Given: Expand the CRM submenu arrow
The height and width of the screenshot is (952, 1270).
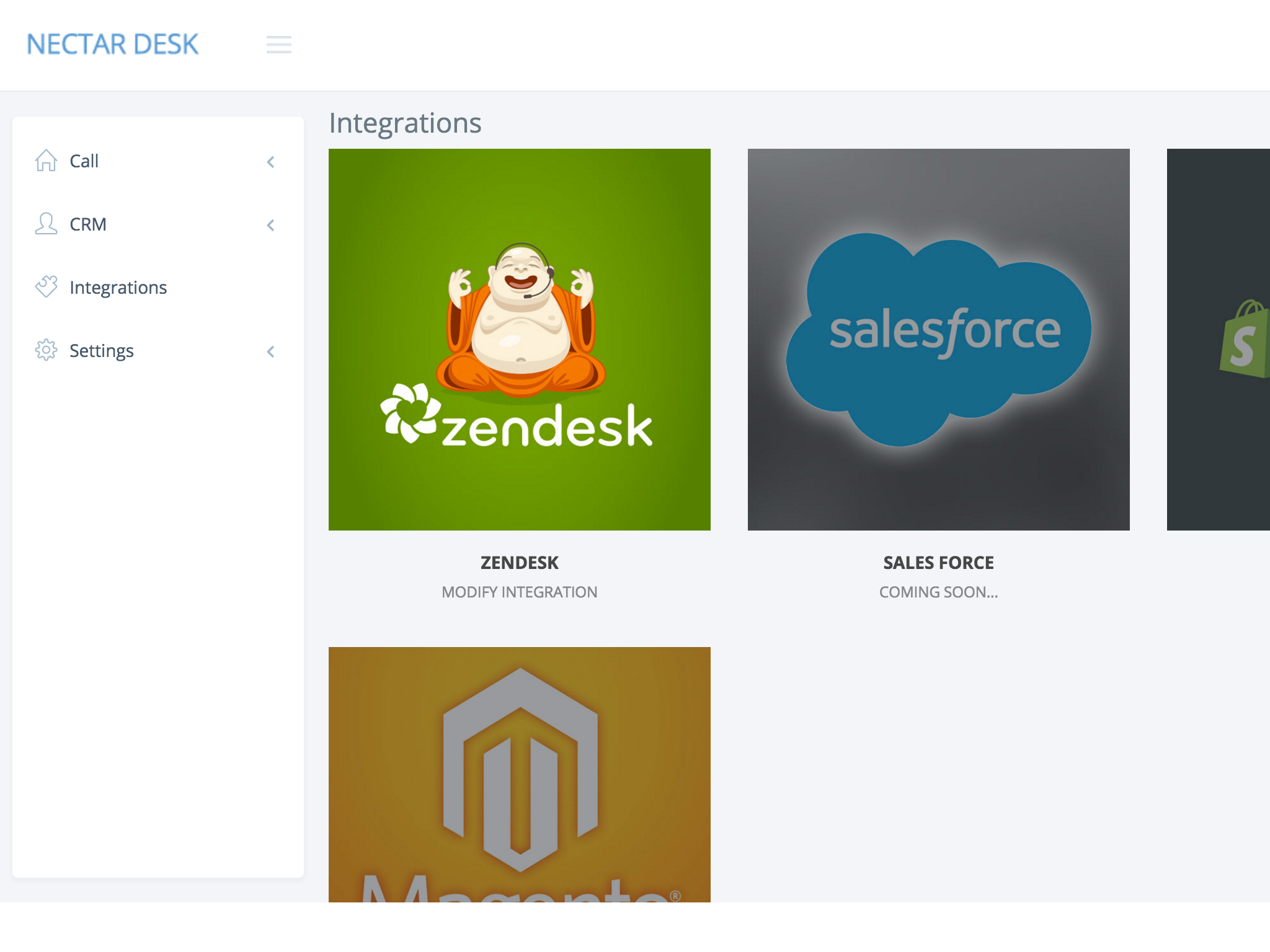Looking at the screenshot, I should point(270,226).
